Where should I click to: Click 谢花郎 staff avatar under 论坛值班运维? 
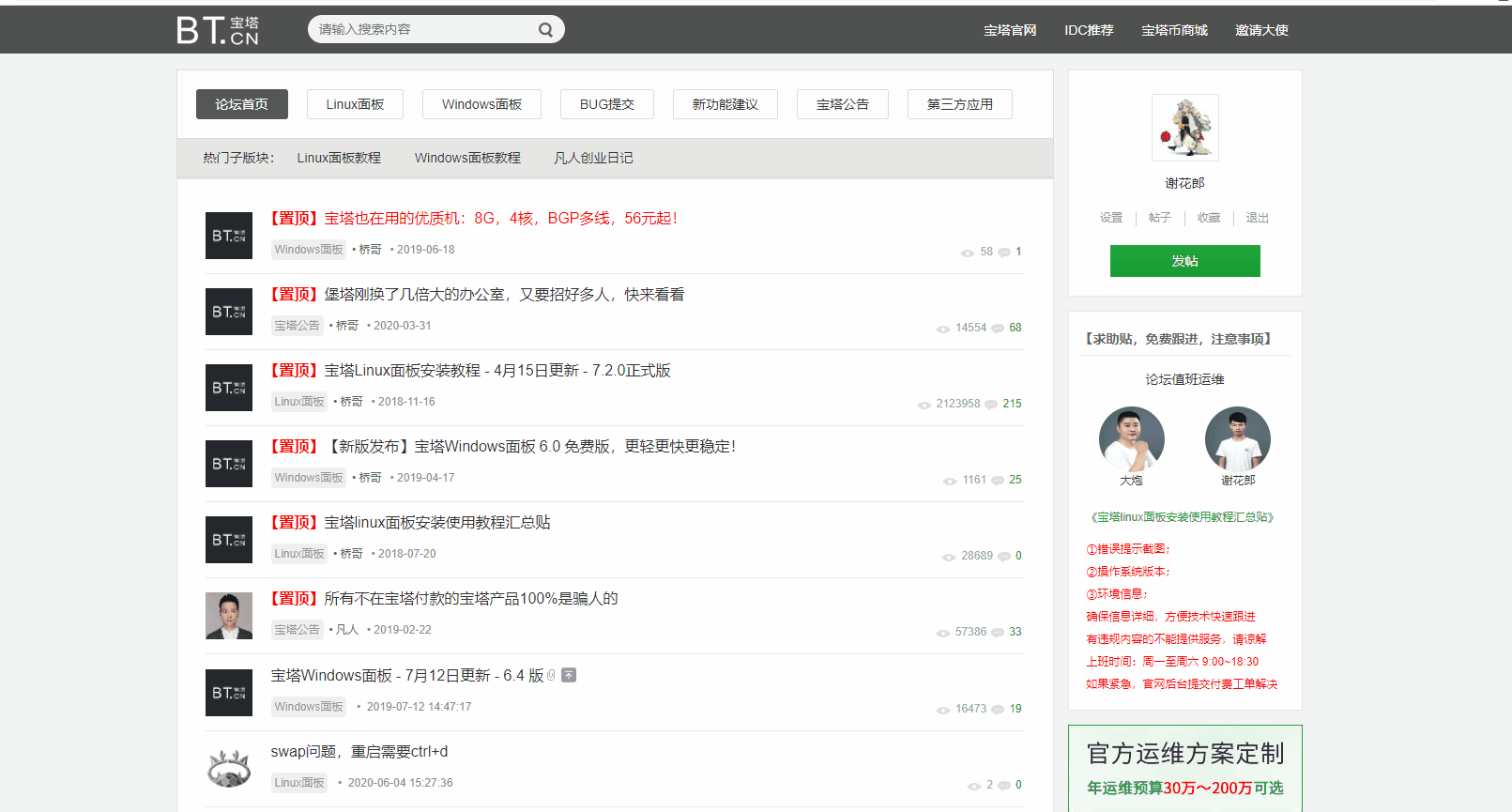tap(1238, 439)
